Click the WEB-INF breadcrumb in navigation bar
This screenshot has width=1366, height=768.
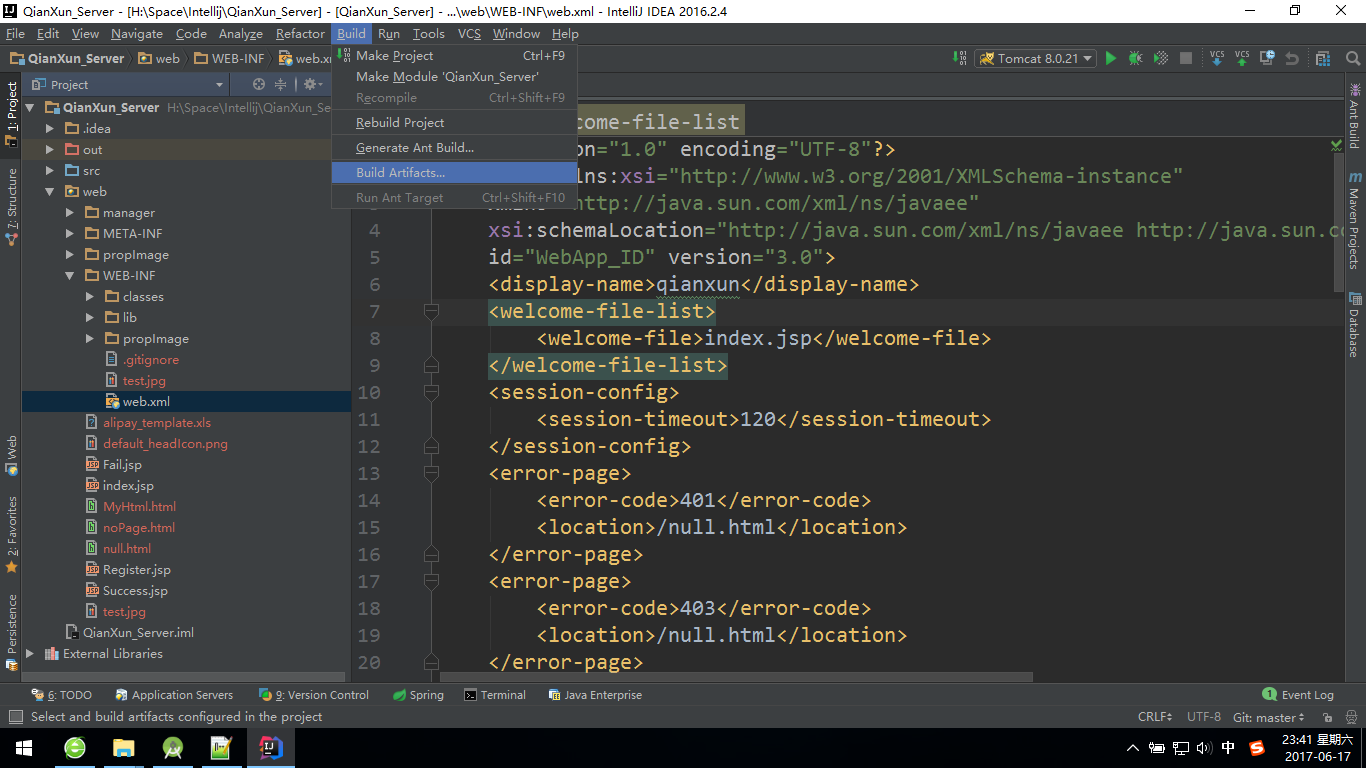[x=229, y=59]
